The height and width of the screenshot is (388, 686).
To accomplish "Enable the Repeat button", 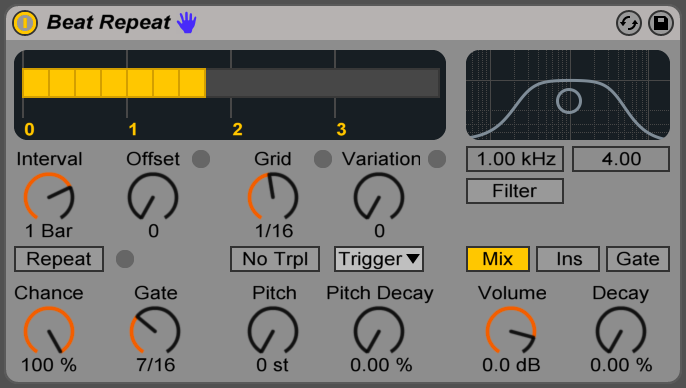I will [59, 259].
